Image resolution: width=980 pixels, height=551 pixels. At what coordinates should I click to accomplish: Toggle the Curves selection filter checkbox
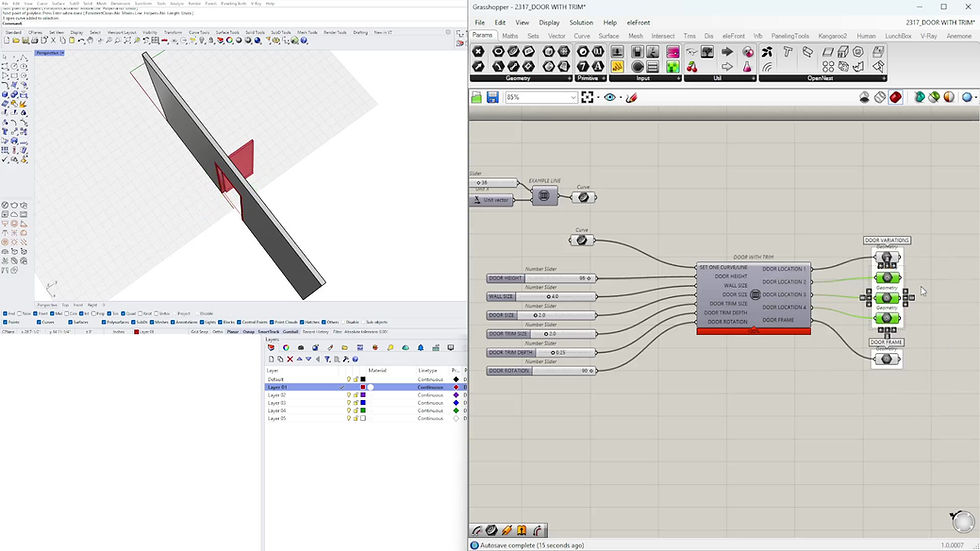pyautogui.click(x=39, y=322)
